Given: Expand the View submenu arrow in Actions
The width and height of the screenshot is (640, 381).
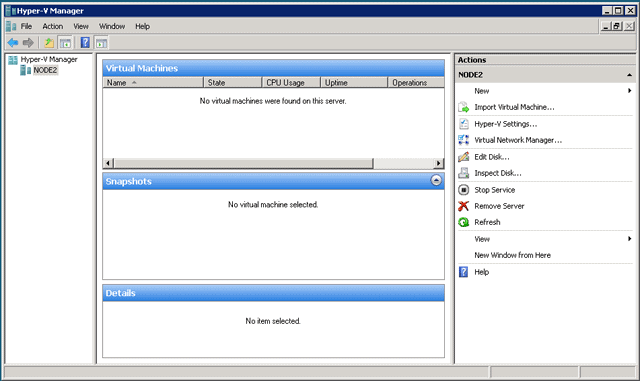Looking at the screenshot, I should [x=630, y=238].
